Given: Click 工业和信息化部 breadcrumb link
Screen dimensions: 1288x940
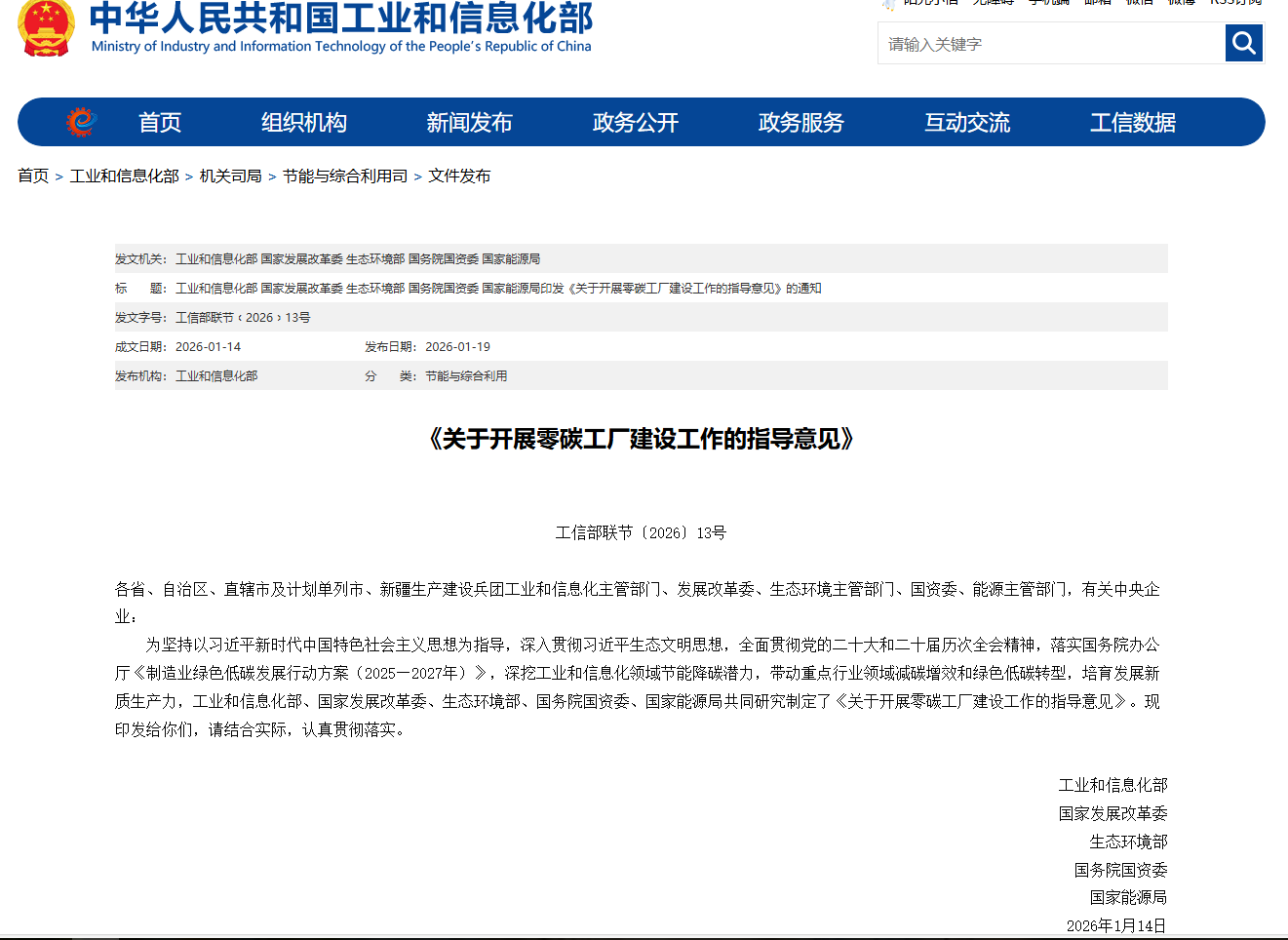Looking at the screenshot, I should pyautogui.click(x=124, y=176).
